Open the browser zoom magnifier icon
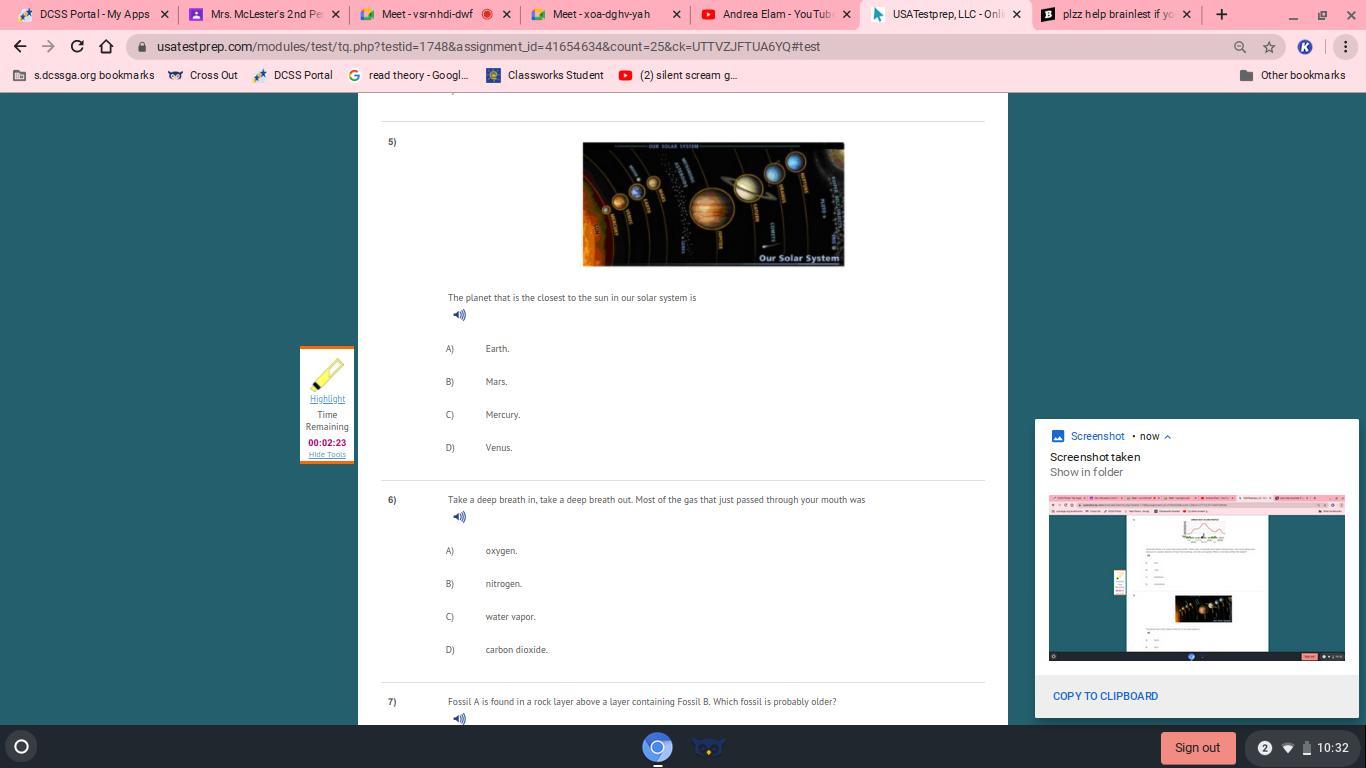 (1240, 47)
